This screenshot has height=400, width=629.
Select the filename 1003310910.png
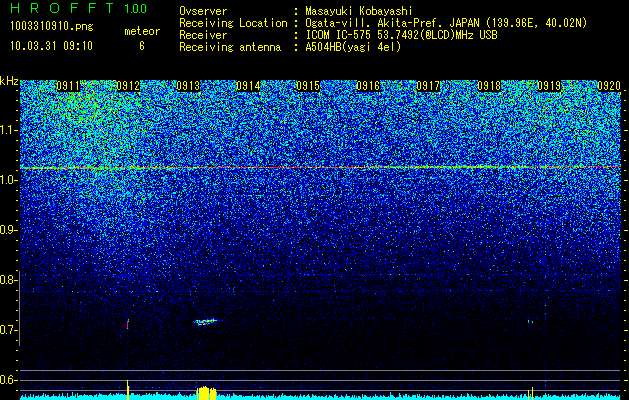[52, 27]
